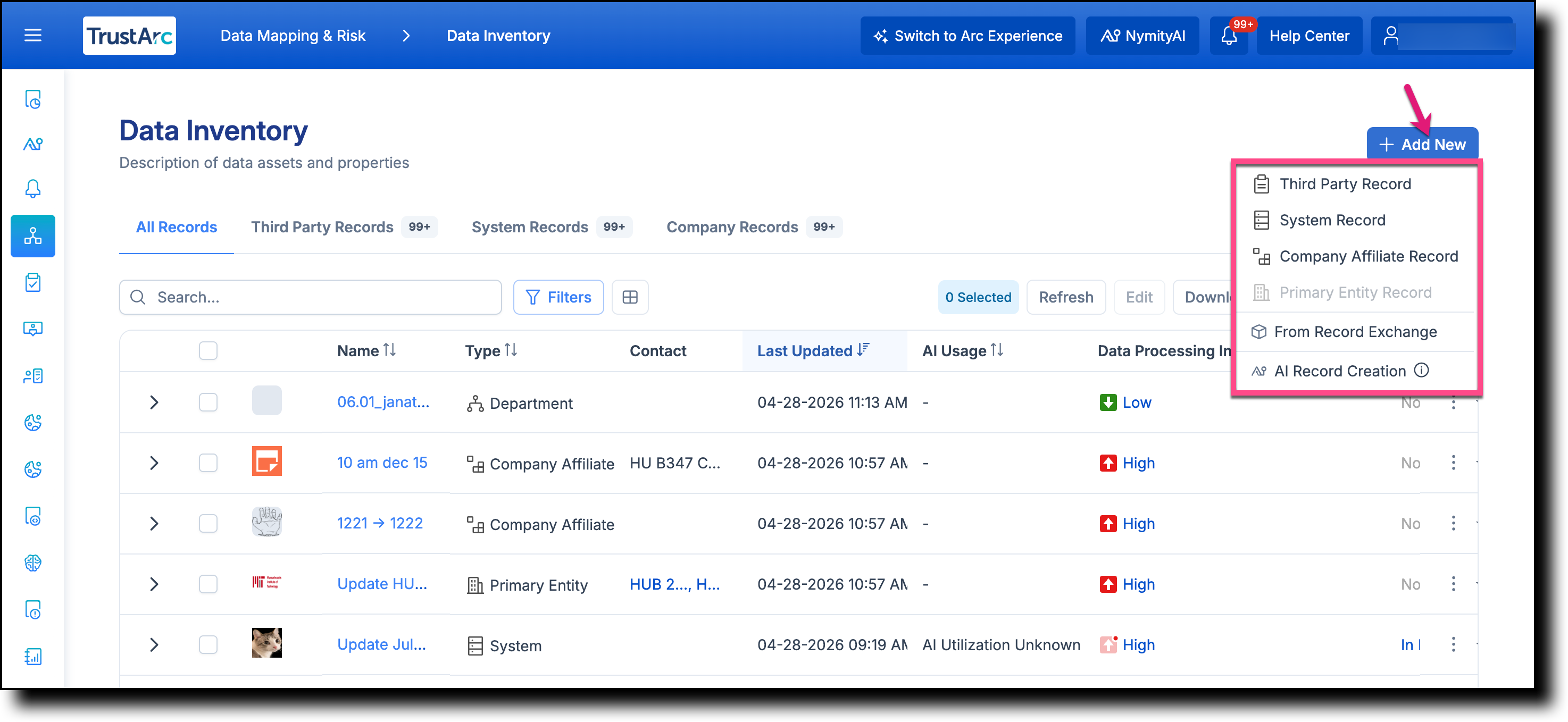Screen dimensions: 1568x722
Task: Check the 06.01_janat... row checkbox
Action: pos(208,402)
